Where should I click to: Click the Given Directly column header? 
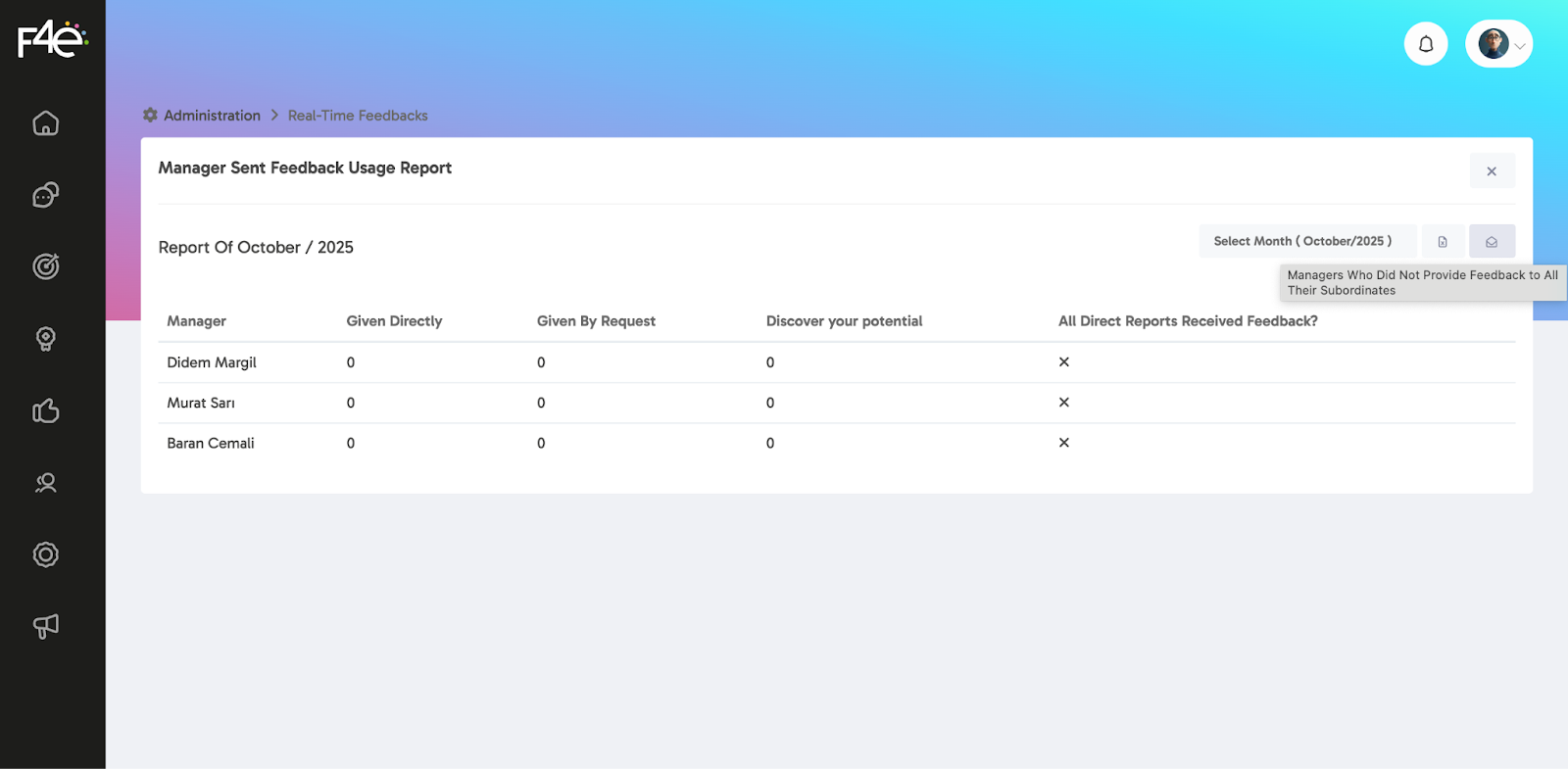[394, 321]
